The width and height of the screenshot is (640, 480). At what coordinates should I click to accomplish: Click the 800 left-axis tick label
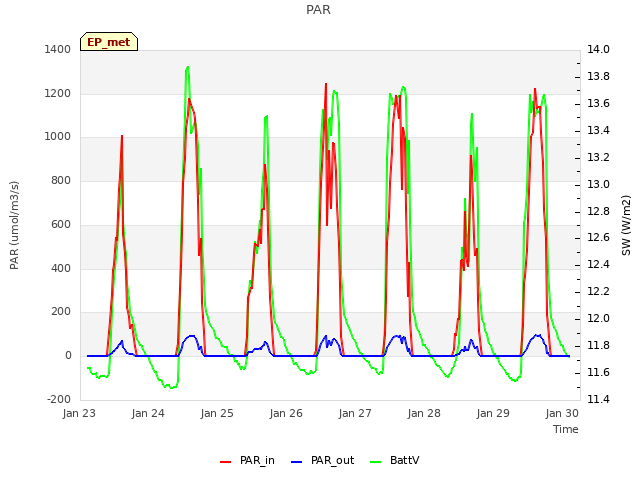pos(61,180)
